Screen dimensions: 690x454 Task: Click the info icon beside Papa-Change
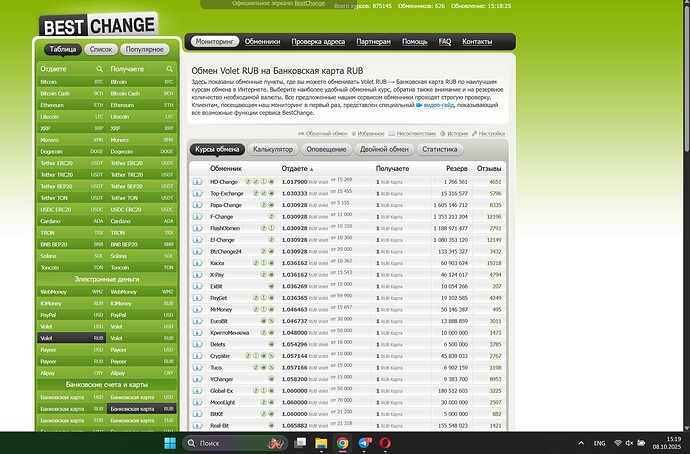point(200,203)
